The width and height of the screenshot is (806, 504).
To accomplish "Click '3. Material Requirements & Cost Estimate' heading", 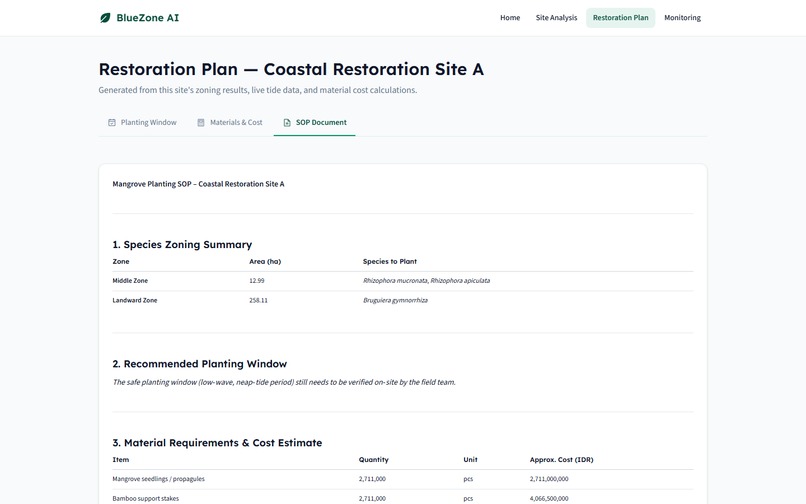I will 217,443.
